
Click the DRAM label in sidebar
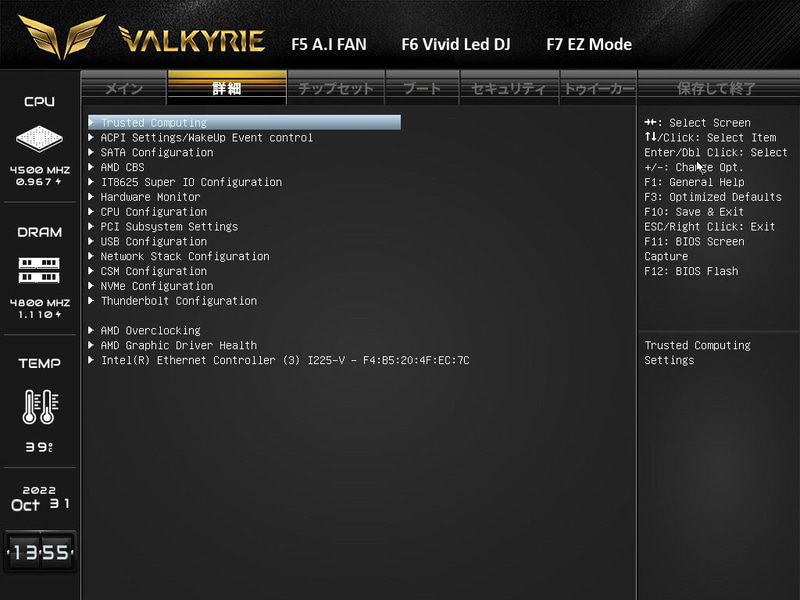tap(39, 232)
